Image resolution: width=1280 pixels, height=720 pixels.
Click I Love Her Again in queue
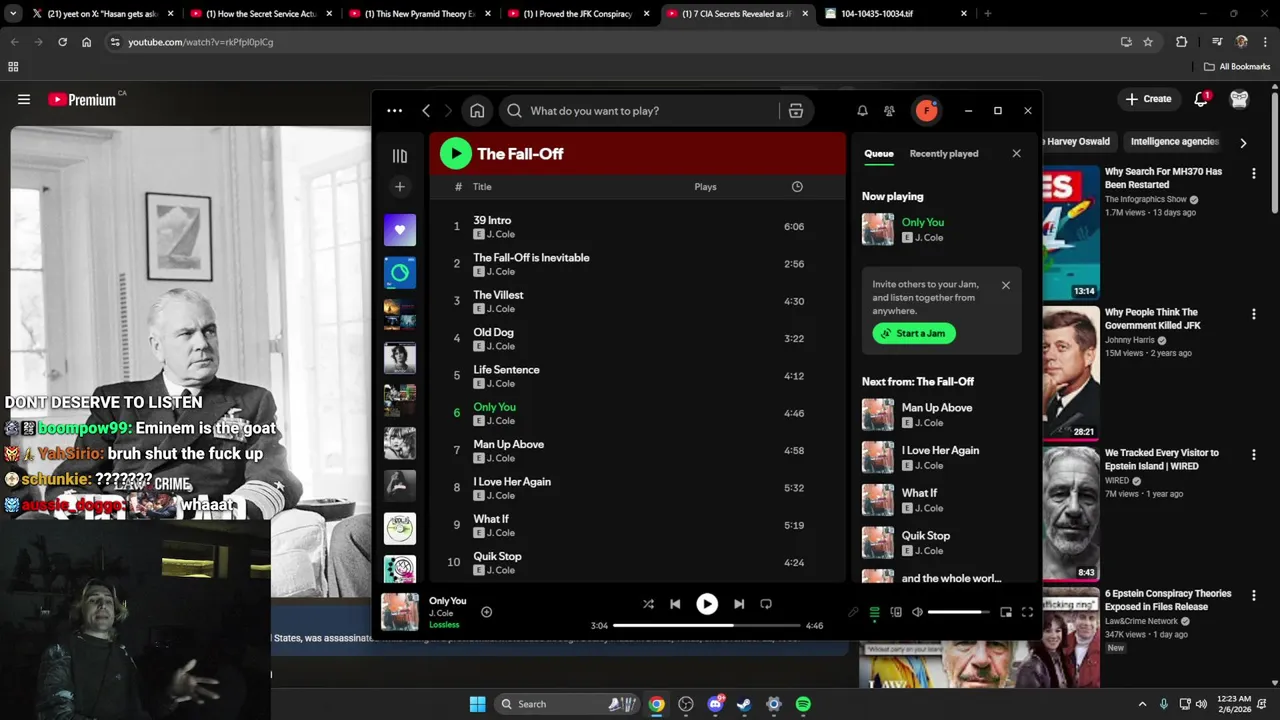941,451
